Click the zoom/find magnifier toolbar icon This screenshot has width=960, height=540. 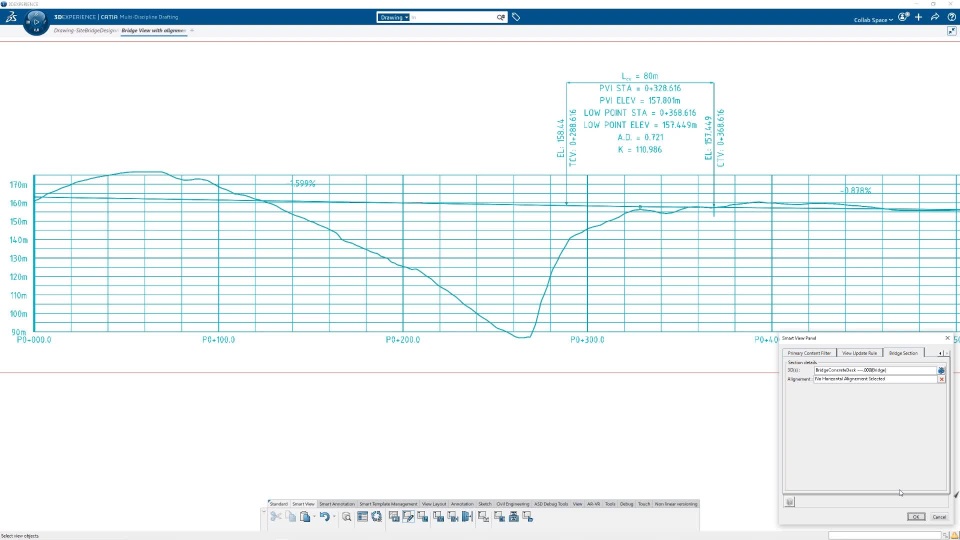click(347, 517)
